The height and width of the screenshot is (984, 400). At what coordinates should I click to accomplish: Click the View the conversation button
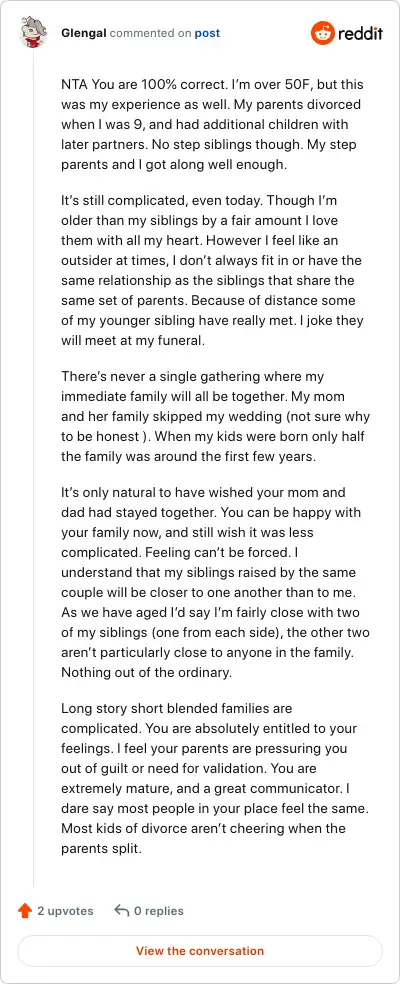pyautogui.click(x=200, y=951)
